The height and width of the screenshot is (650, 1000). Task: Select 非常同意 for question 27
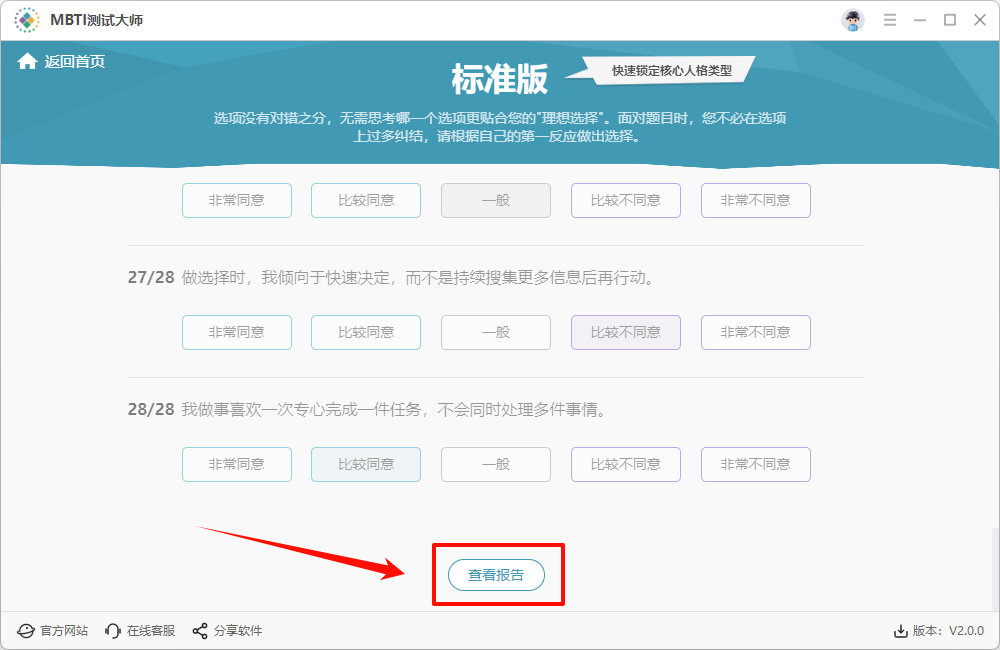click(236, 332)
